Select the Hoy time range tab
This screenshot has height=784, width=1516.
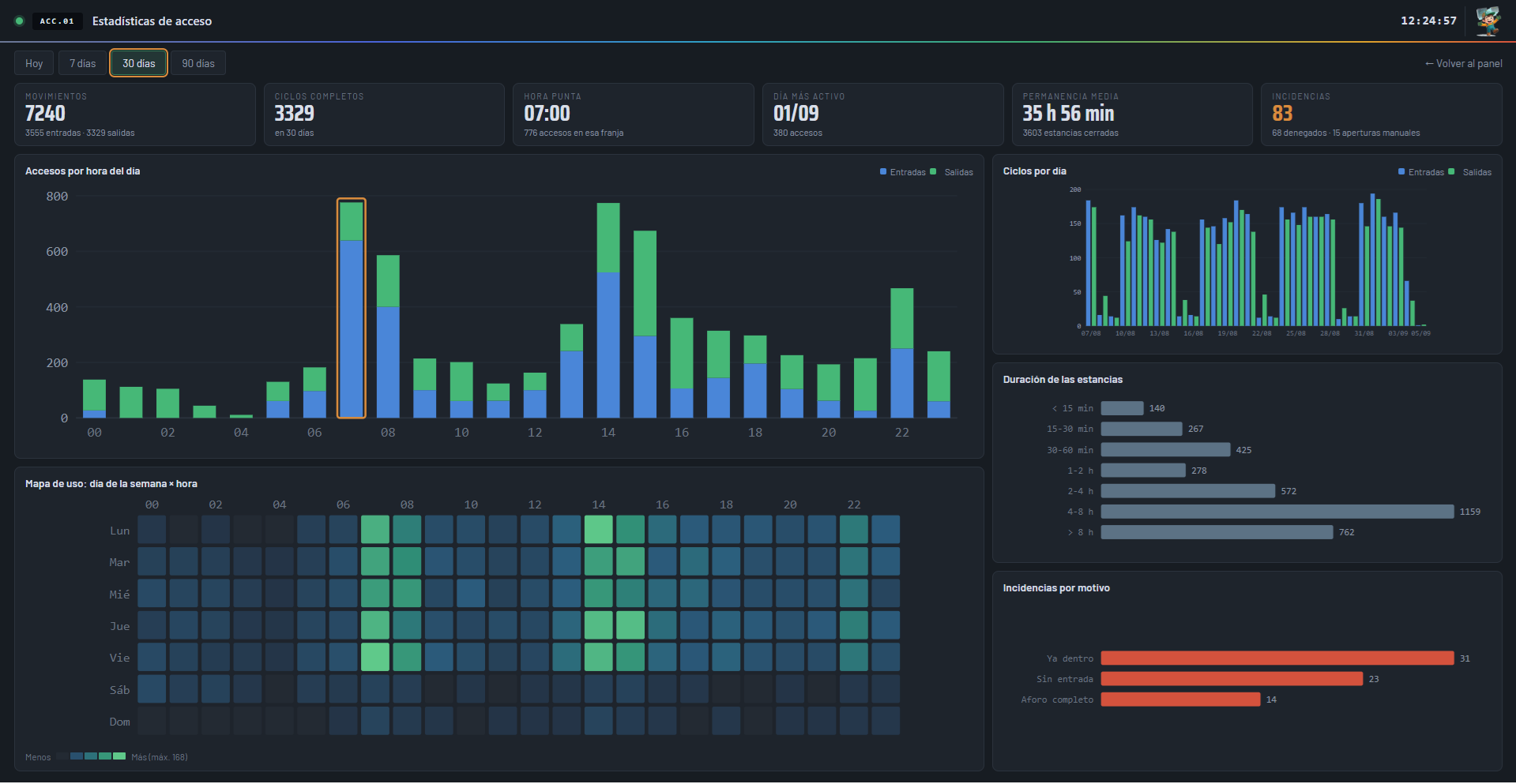[x=34, y=63]
